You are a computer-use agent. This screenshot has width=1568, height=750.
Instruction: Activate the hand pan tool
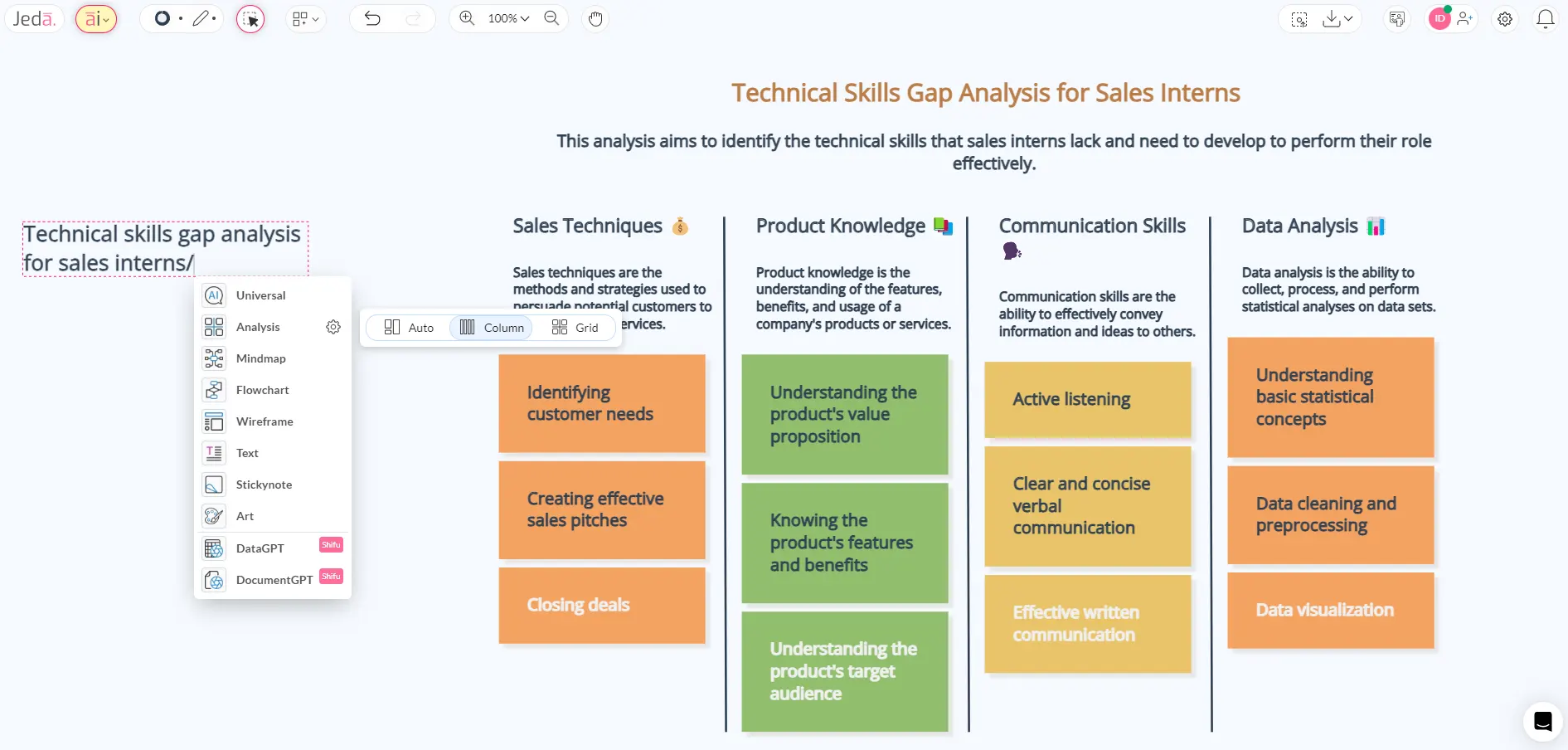595,18
